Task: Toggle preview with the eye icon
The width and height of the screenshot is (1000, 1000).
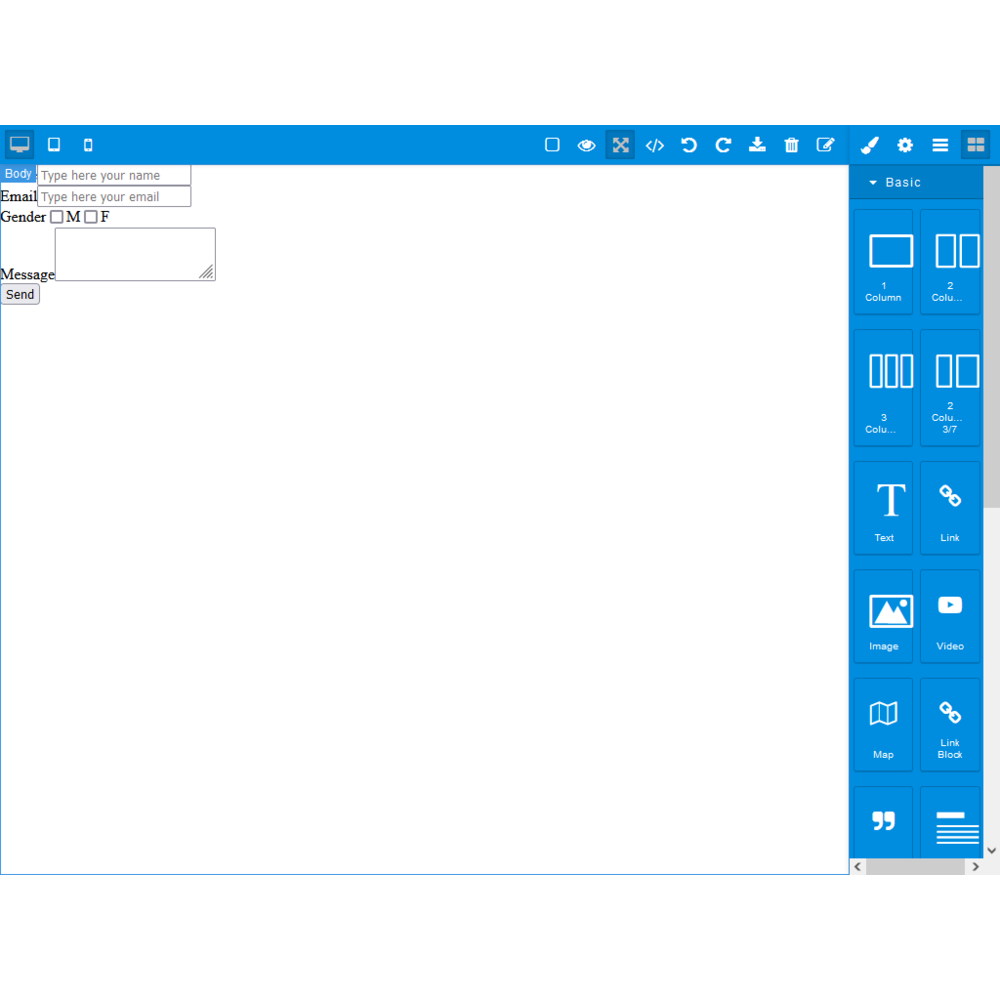Action: (x=586, y=145)
